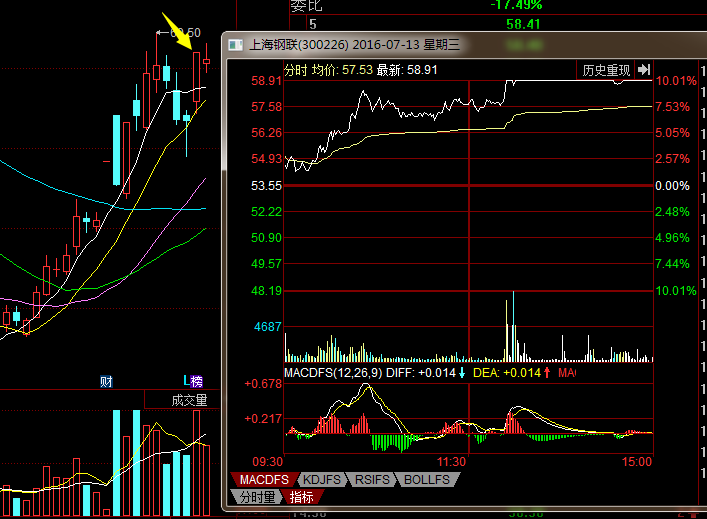Switch to the KDJFS indicator tab
Viewport: 707px width, 519px height.
pyautogui.click(x=319, y=480)
